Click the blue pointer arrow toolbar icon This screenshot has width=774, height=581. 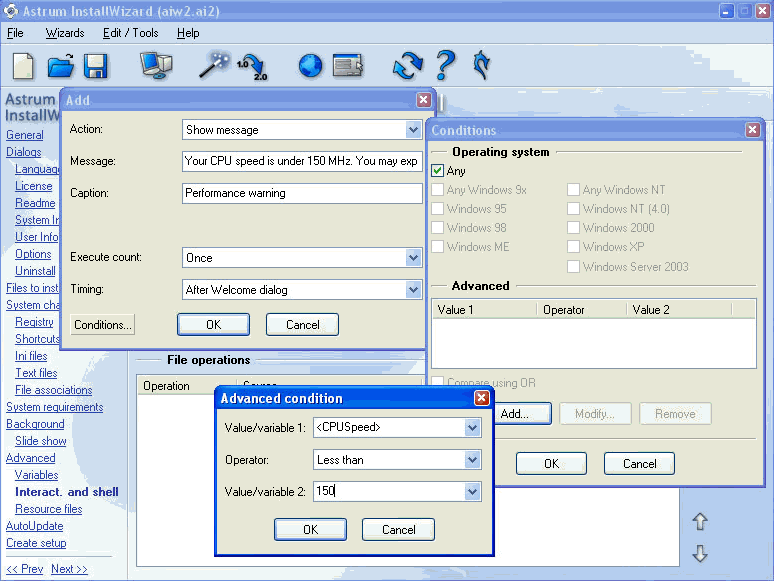coord(481,65)
